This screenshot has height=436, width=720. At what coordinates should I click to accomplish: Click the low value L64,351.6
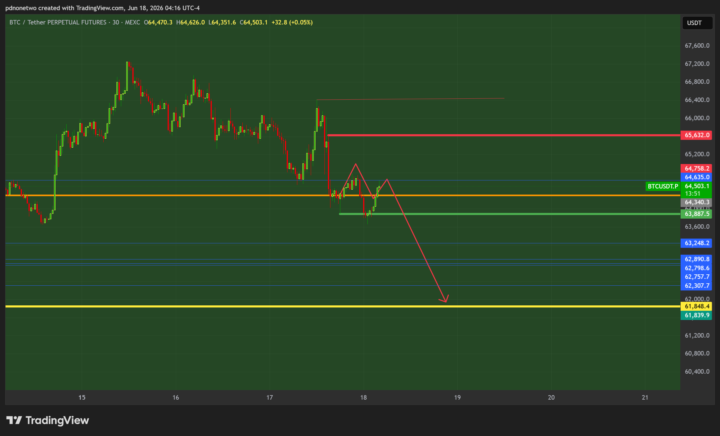pos(222,22)
